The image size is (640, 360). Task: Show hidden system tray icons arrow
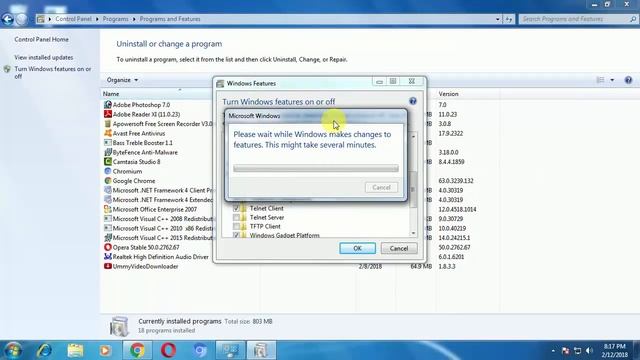coord(553,351)
